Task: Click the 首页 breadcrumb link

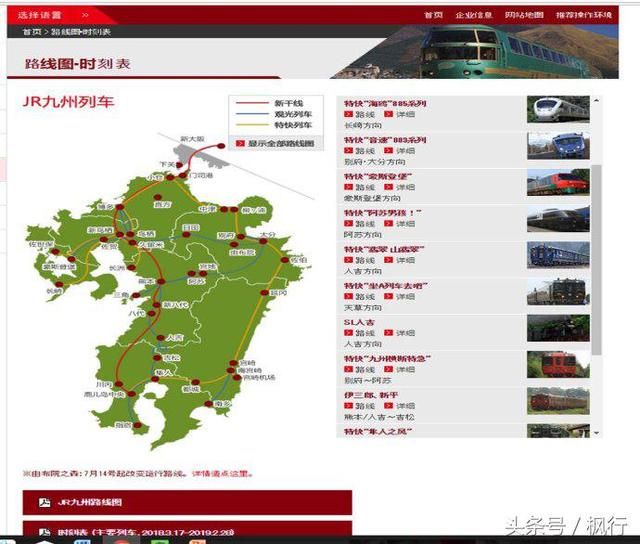Action: (x=32, y=31)
